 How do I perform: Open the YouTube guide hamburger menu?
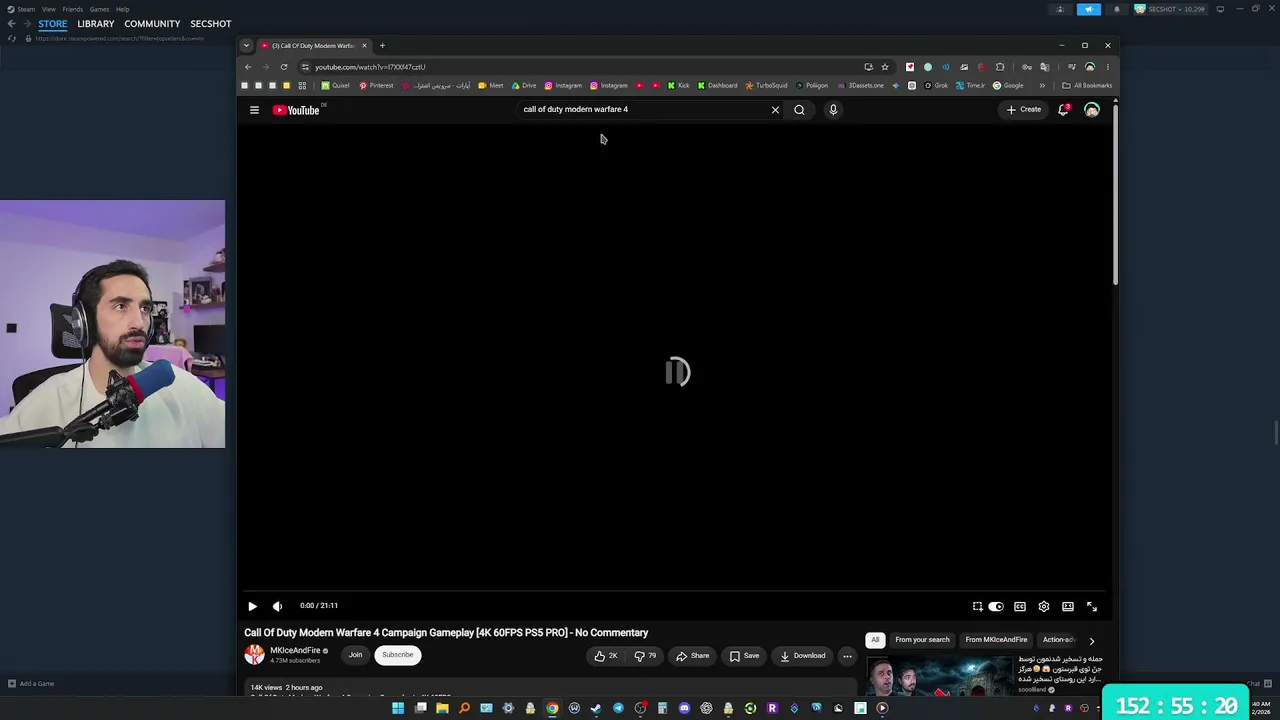[x=254, y=110]
